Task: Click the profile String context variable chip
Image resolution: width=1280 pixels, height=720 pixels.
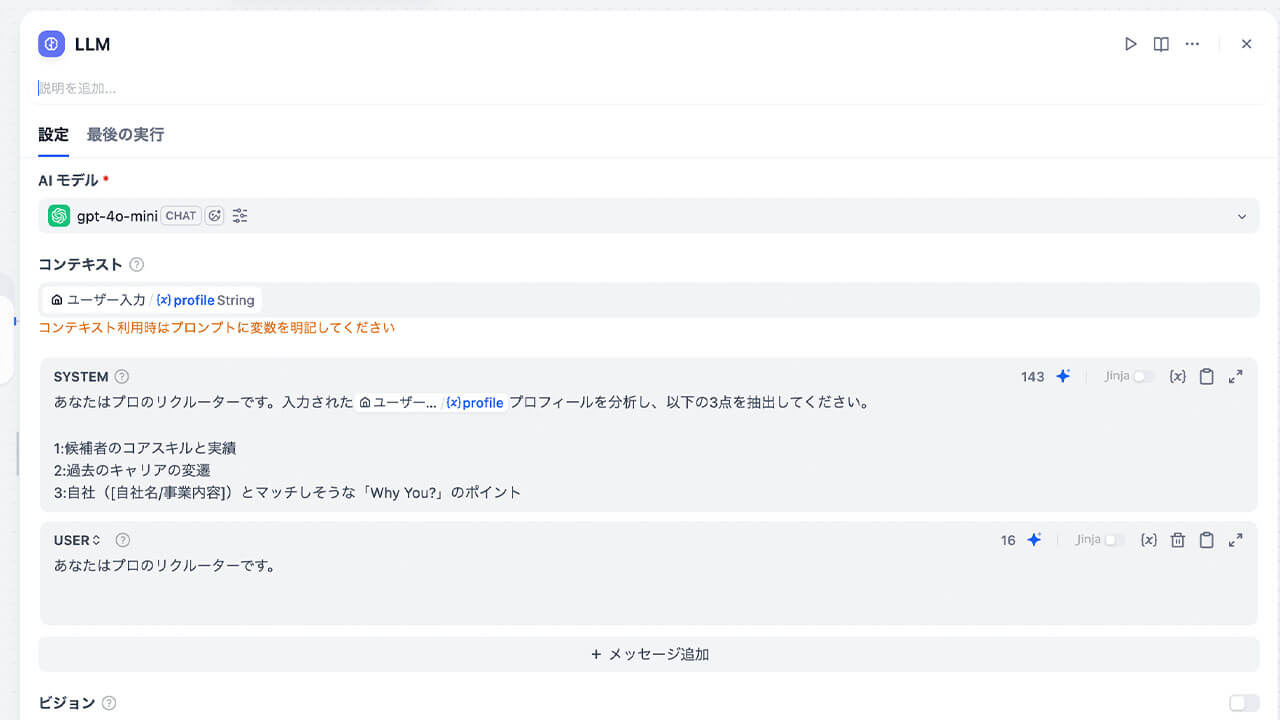Action: (205, 300)
